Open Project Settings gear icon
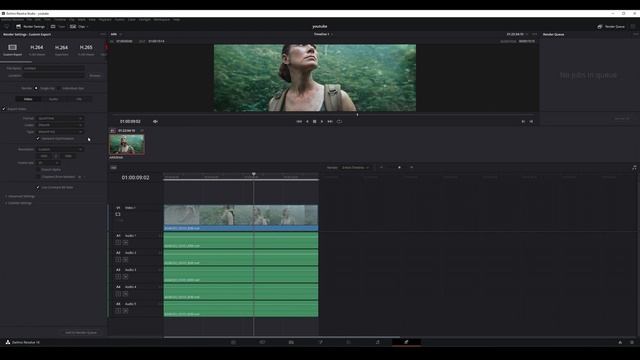The width and height of the screenshot is (640, 360). coord(632,342)
